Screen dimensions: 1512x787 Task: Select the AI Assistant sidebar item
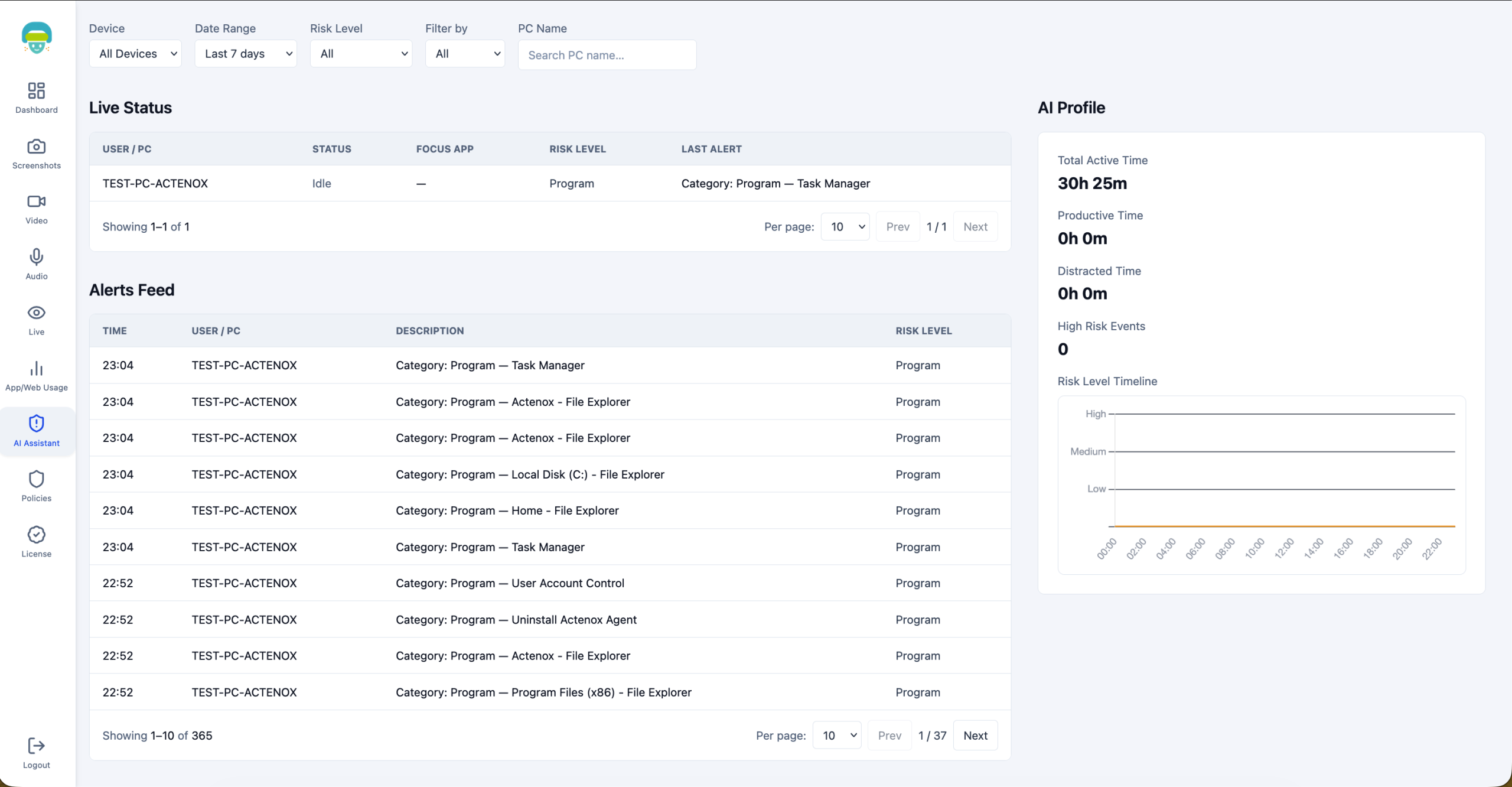pos(36,431)
